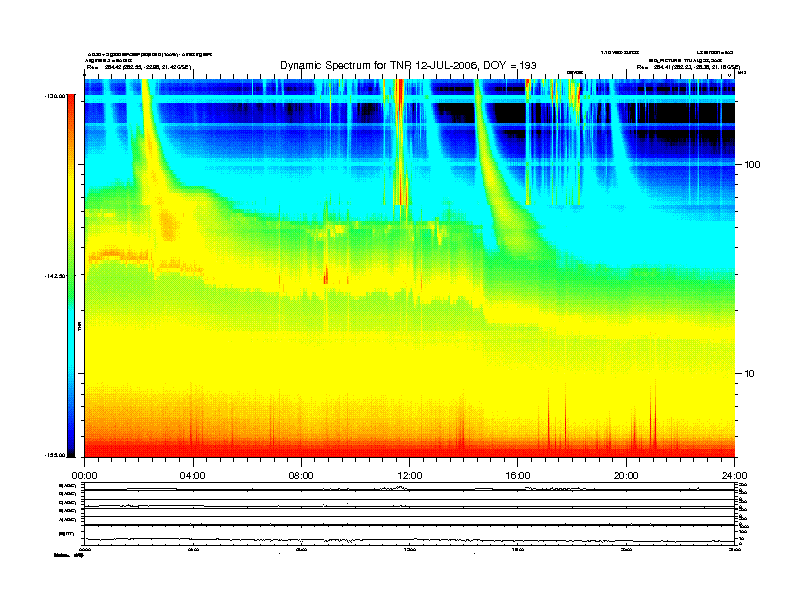Click the '-142.50' color bar label
The image size is (792, 612).
[x=55, y=276]
